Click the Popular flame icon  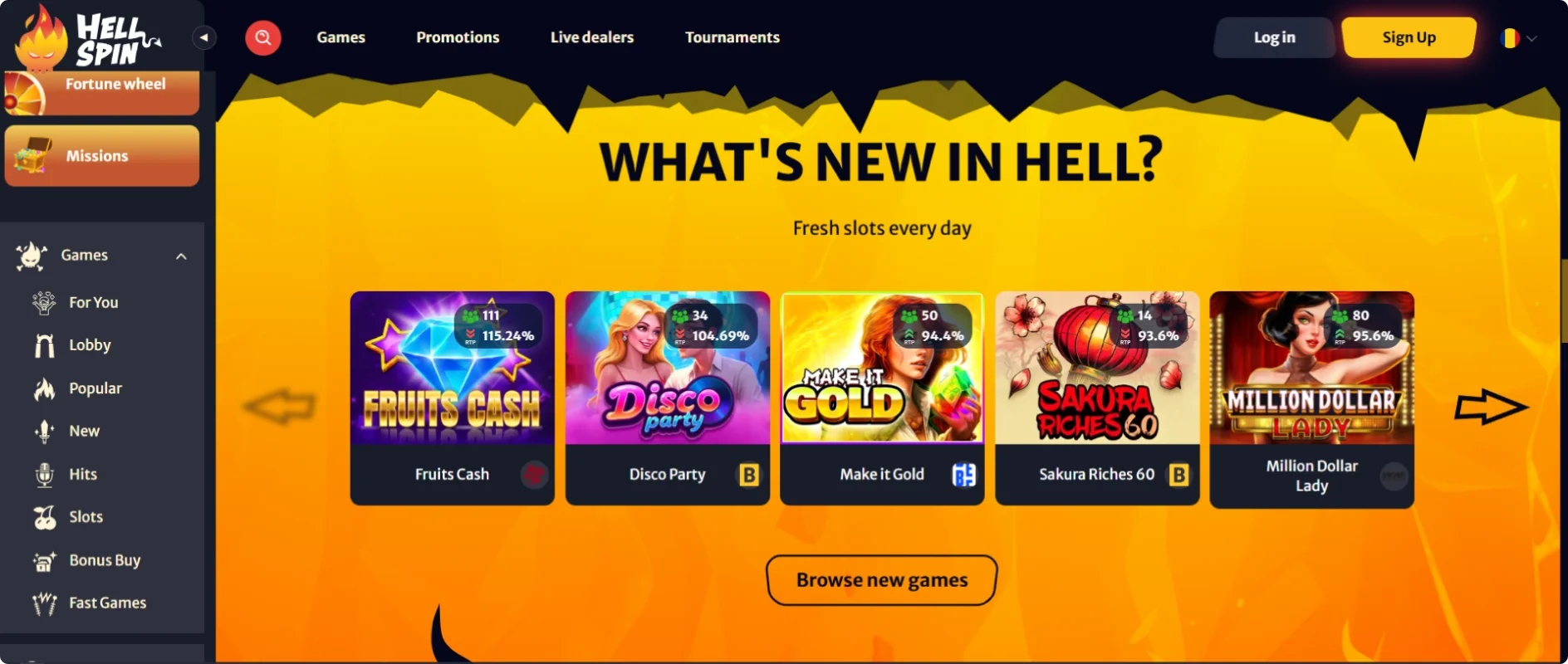[45, 388]
